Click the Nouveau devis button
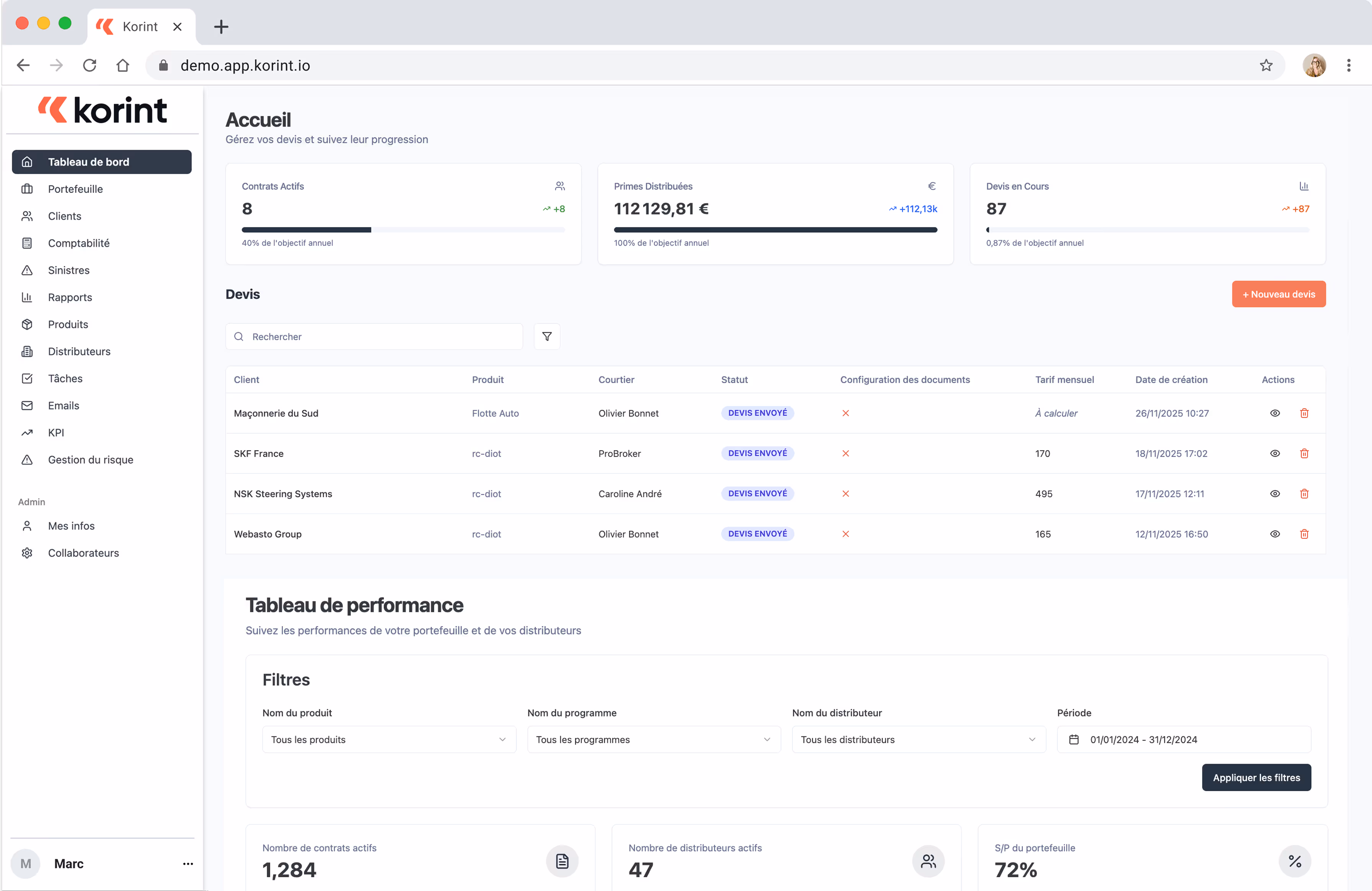This screenshot has height=891, width=1372. [x=1278, y=294]
